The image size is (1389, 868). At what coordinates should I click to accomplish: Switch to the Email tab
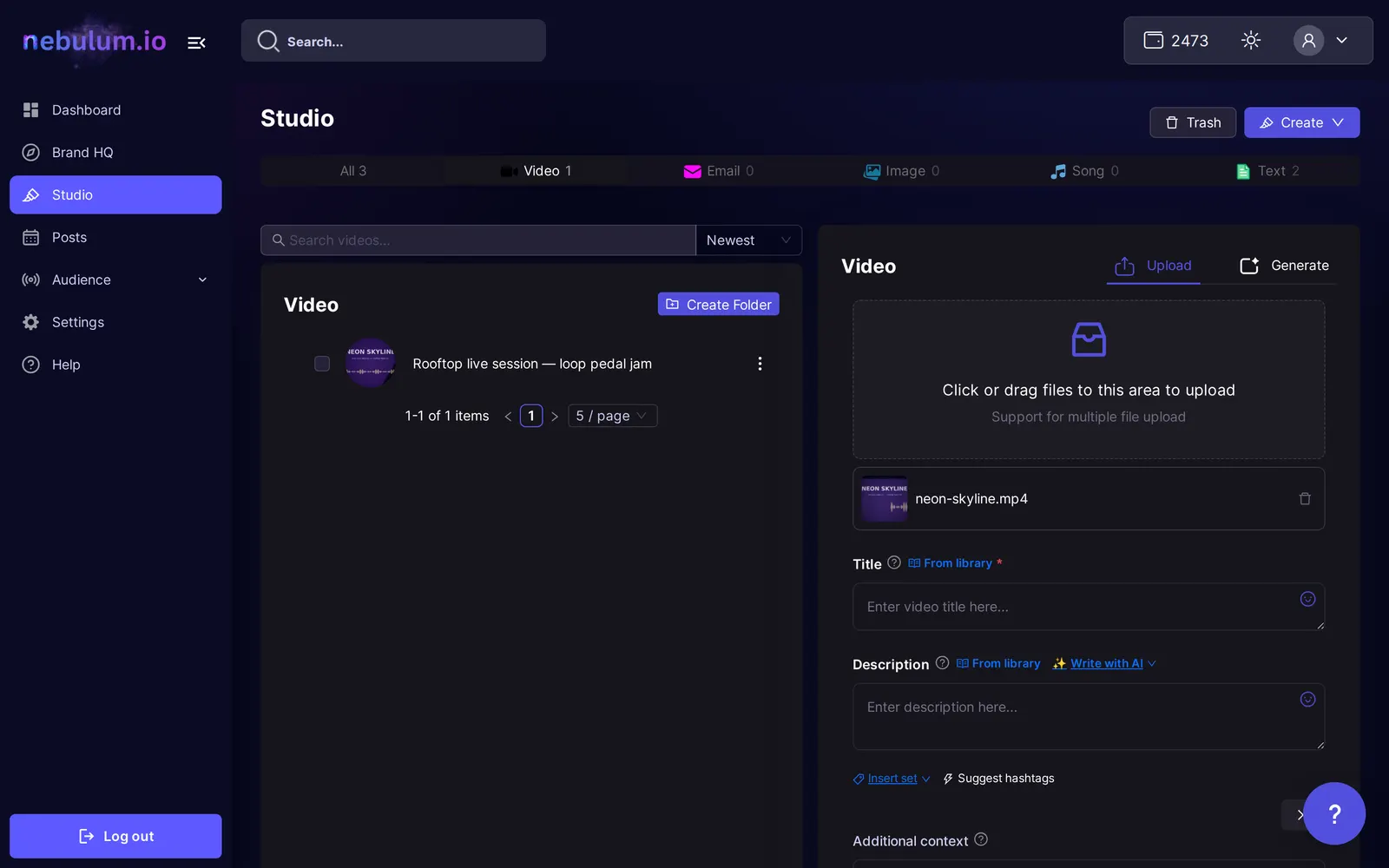pos(719,171)
